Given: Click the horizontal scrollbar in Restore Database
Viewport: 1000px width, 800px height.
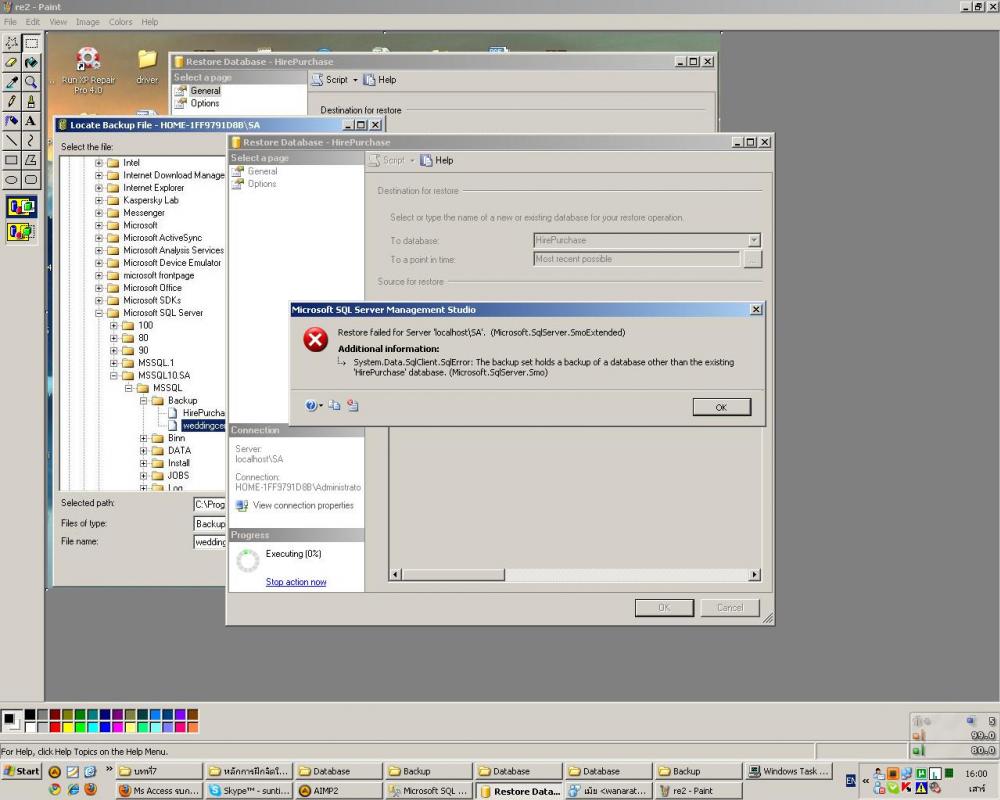Looking at the screenshot, I should [575, 575].
